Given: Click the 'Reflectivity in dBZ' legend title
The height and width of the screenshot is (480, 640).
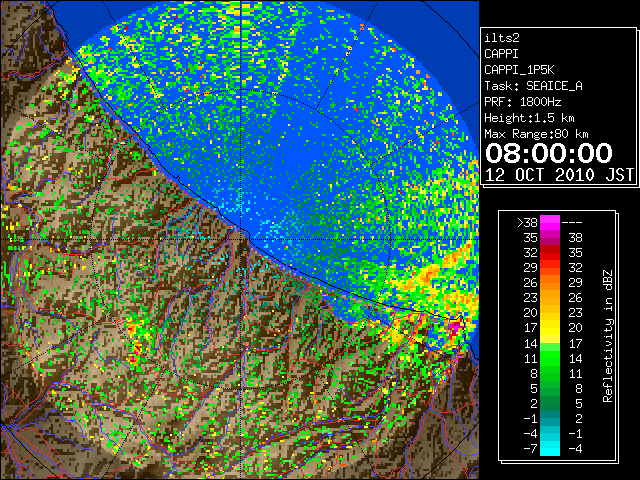Looking at the screenshot, I should click(x=608, y=336).
